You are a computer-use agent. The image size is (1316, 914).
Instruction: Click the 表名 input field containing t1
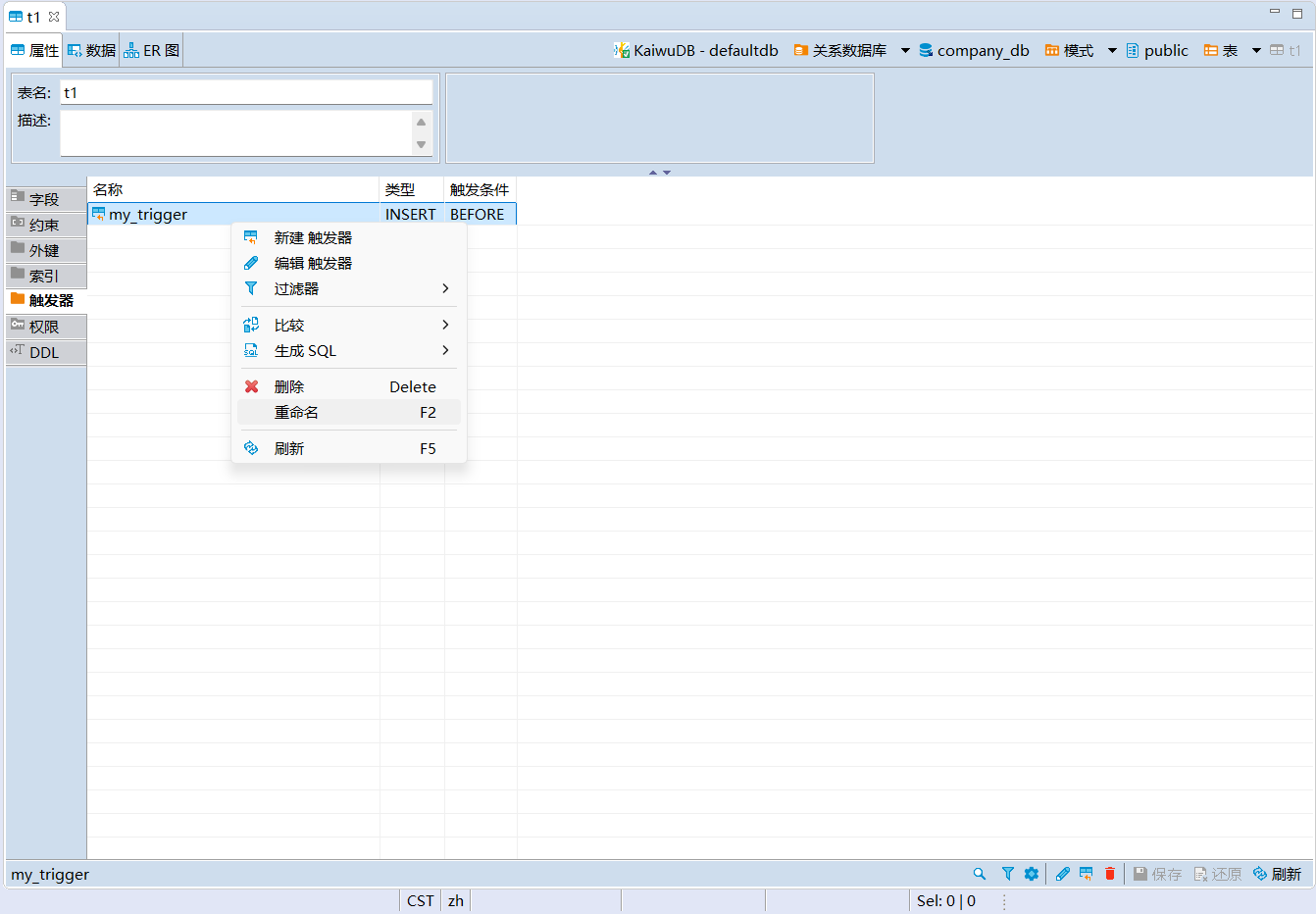245,92
